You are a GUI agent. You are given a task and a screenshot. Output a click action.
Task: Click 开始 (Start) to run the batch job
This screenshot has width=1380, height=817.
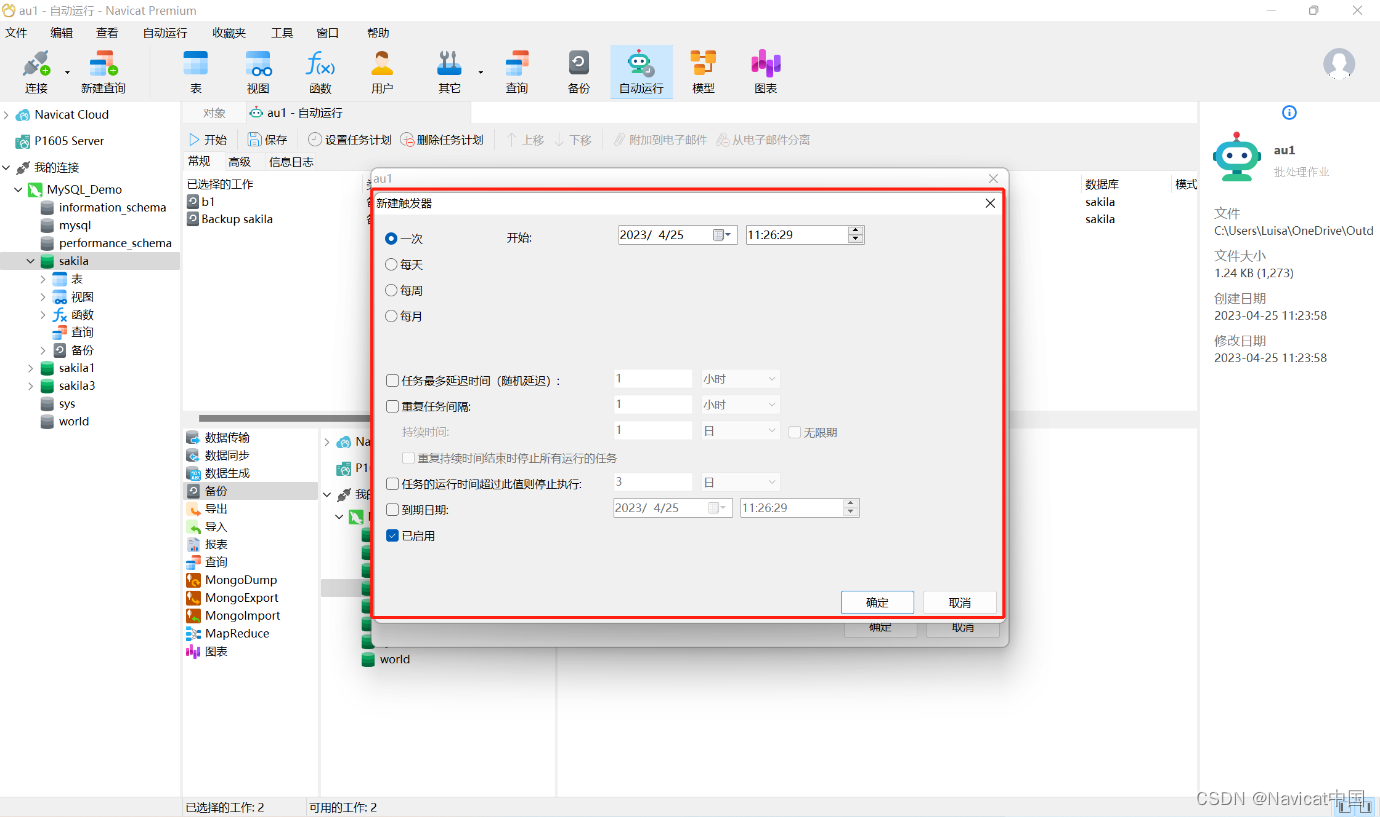208,140
